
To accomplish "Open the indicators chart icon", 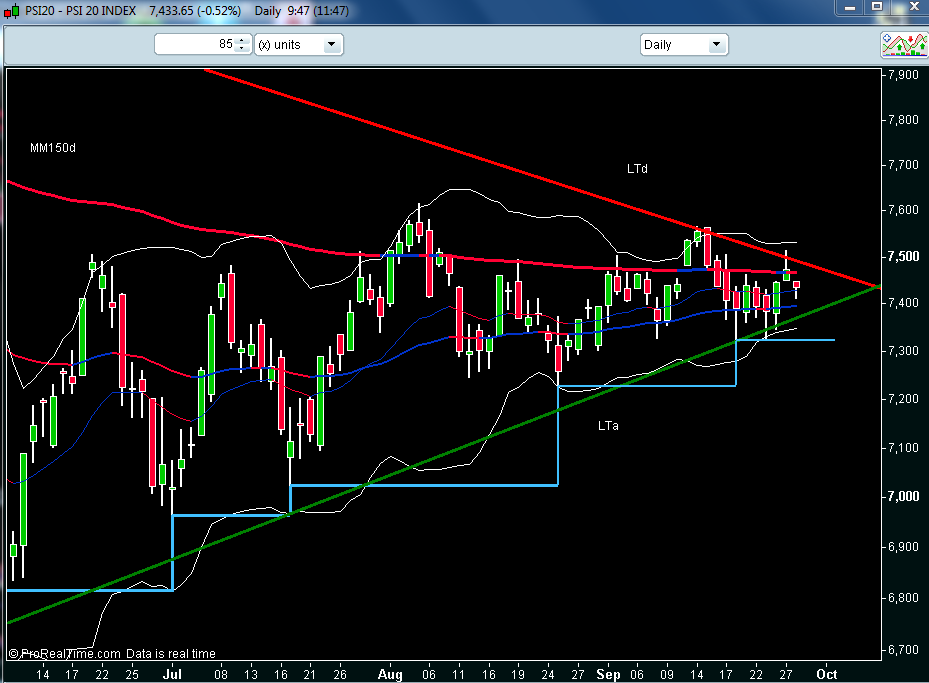I will coord(904,45).
